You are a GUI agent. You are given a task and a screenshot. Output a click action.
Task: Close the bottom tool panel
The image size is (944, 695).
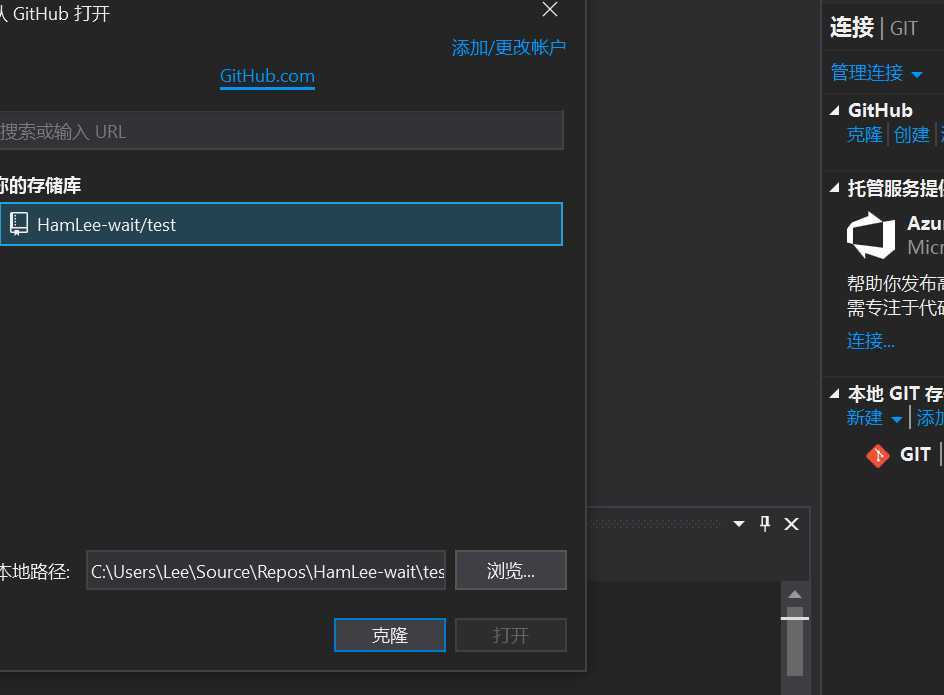791,524
